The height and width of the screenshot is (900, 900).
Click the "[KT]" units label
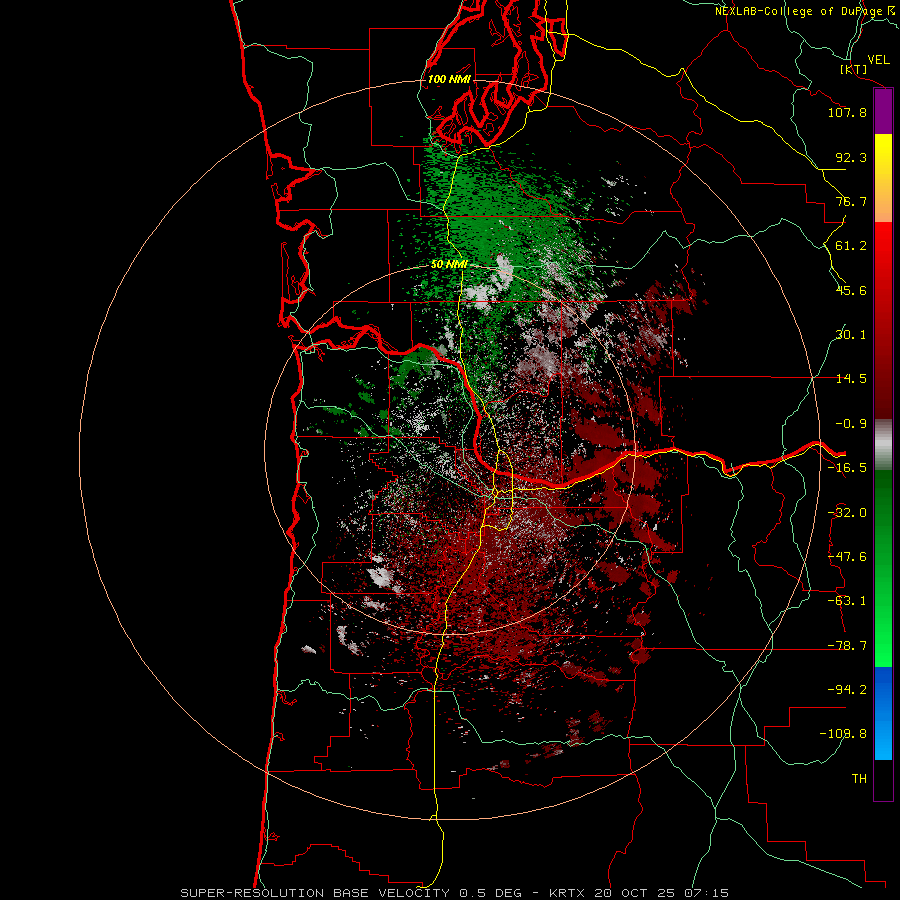pyautogui.click(x=854, y=69)
